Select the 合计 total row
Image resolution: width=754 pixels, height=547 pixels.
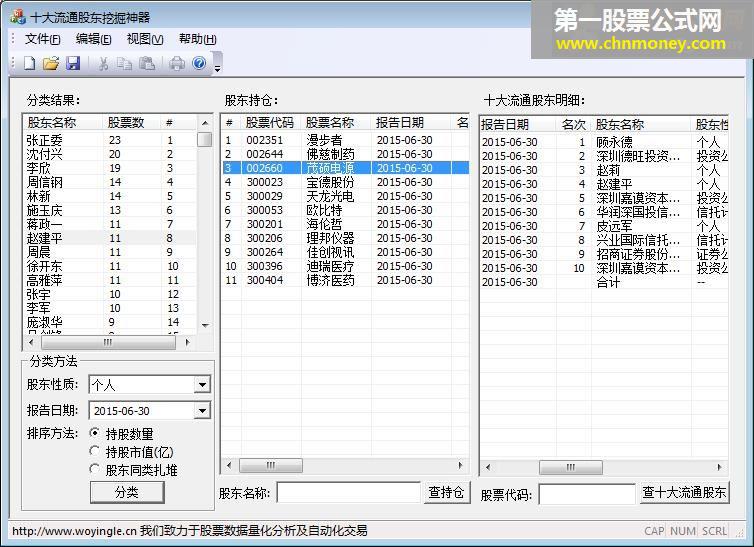pos(604,282)
